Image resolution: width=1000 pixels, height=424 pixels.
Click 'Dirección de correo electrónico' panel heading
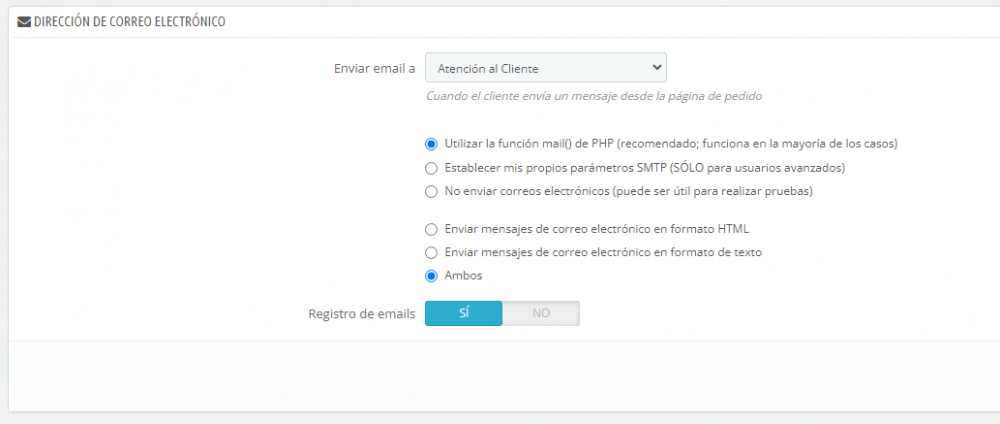[129, 22]
